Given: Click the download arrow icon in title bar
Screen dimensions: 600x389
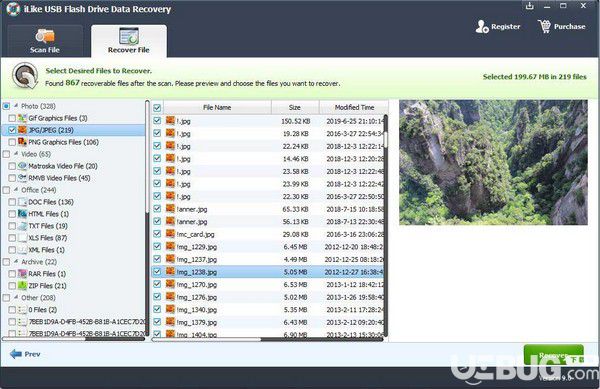Looking at the screenshot, I should tap(530, 6).
